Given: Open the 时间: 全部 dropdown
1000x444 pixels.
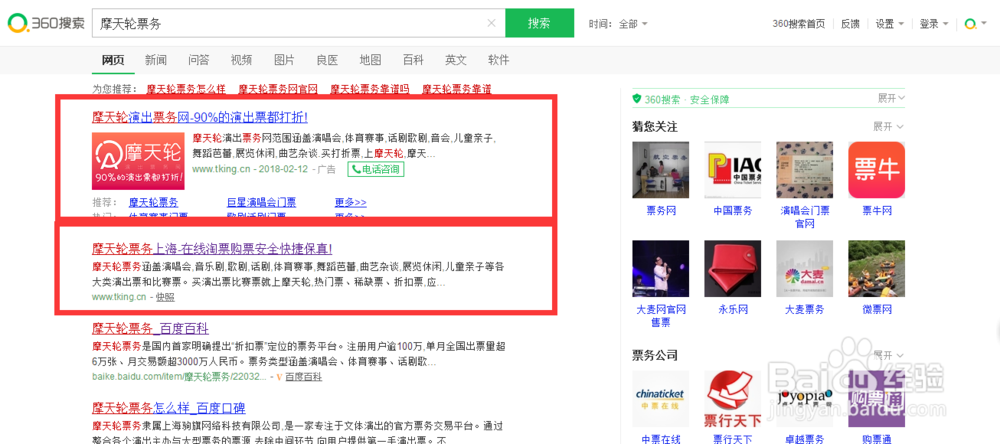Looking at the screenshot, I should [619, 24].
